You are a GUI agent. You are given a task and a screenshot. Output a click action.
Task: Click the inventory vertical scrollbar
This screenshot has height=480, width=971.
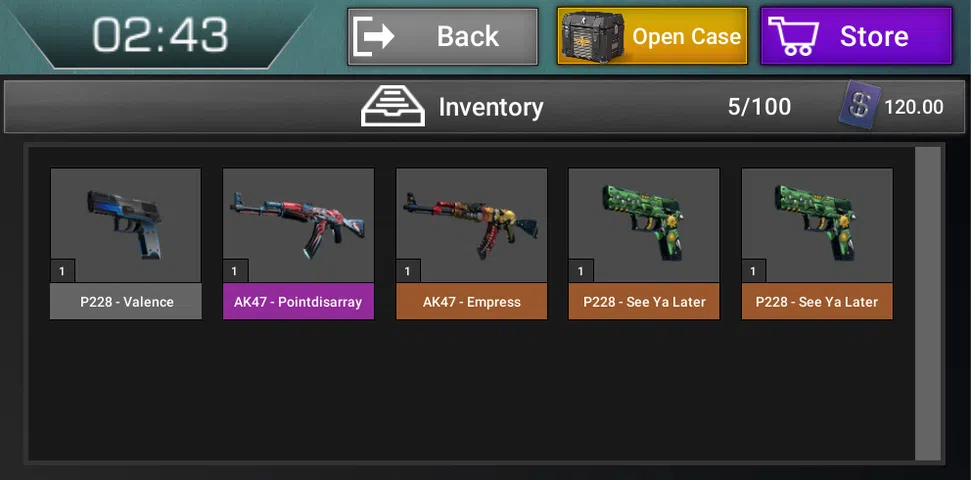tap(928, 303)
